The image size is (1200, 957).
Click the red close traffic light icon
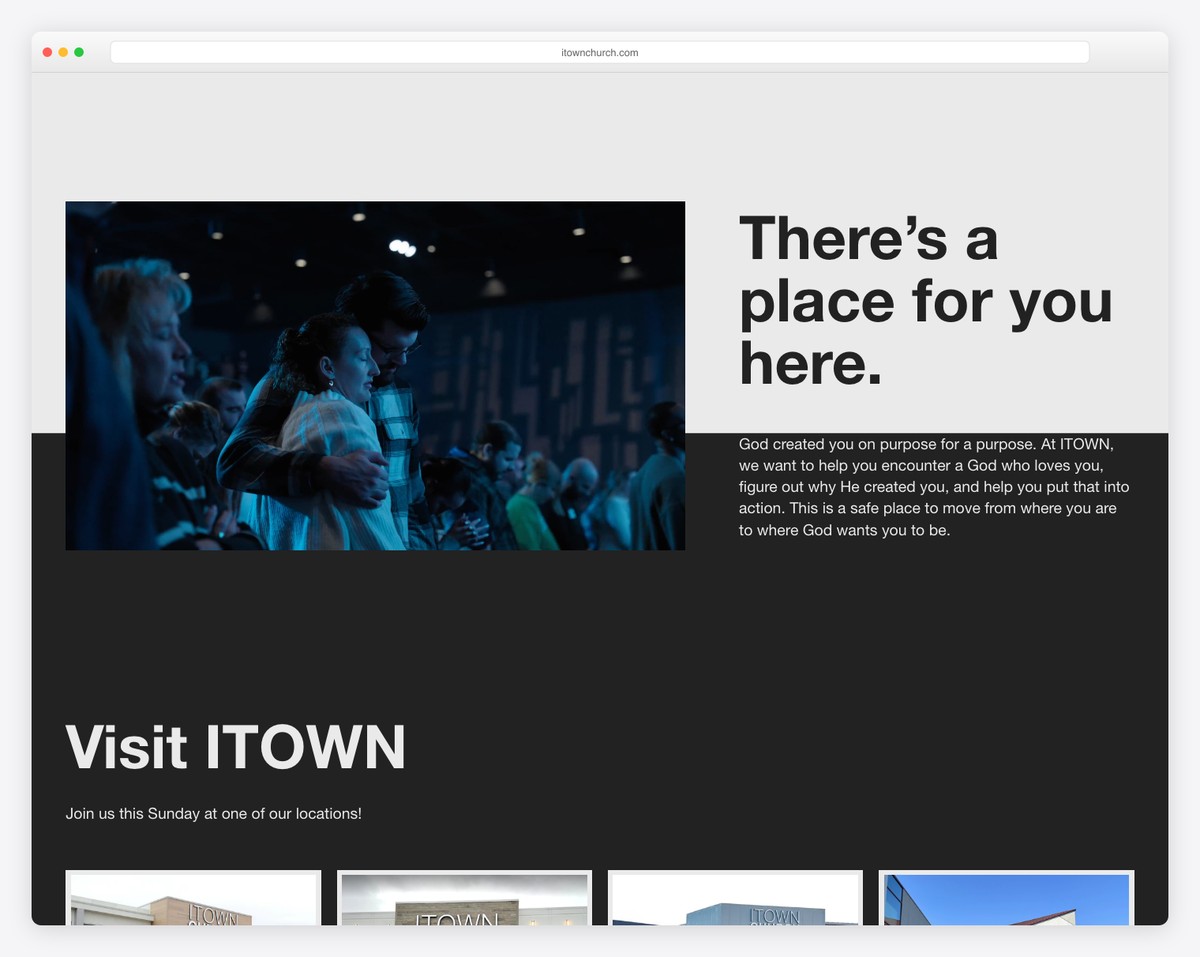point(47,51)
